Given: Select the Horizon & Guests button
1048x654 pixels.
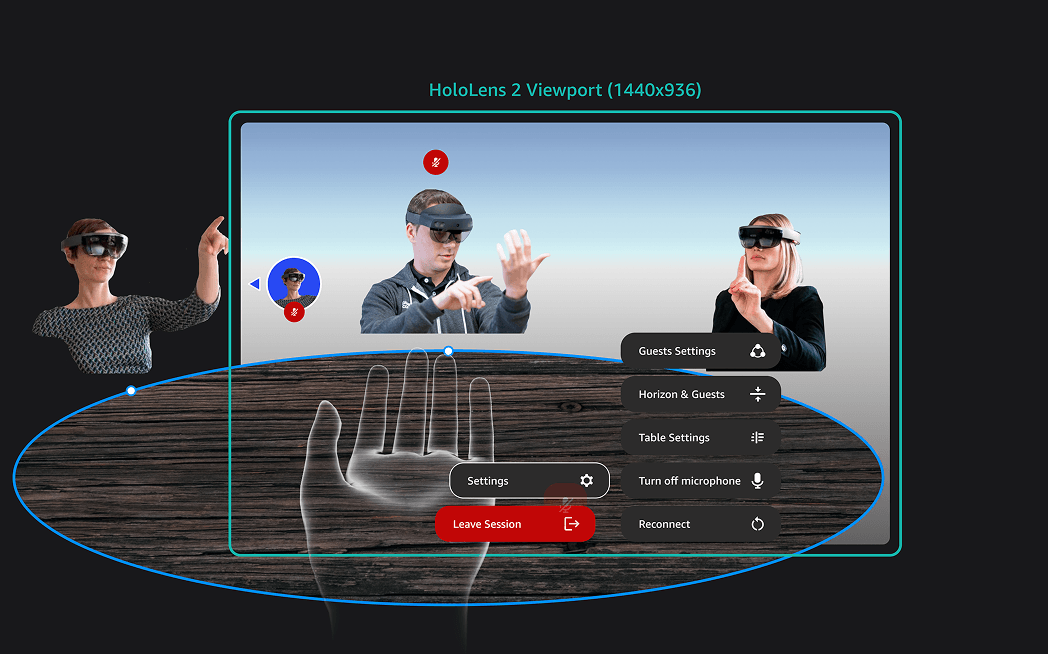Looking at the screenshot, I should (x=700, y=394).
